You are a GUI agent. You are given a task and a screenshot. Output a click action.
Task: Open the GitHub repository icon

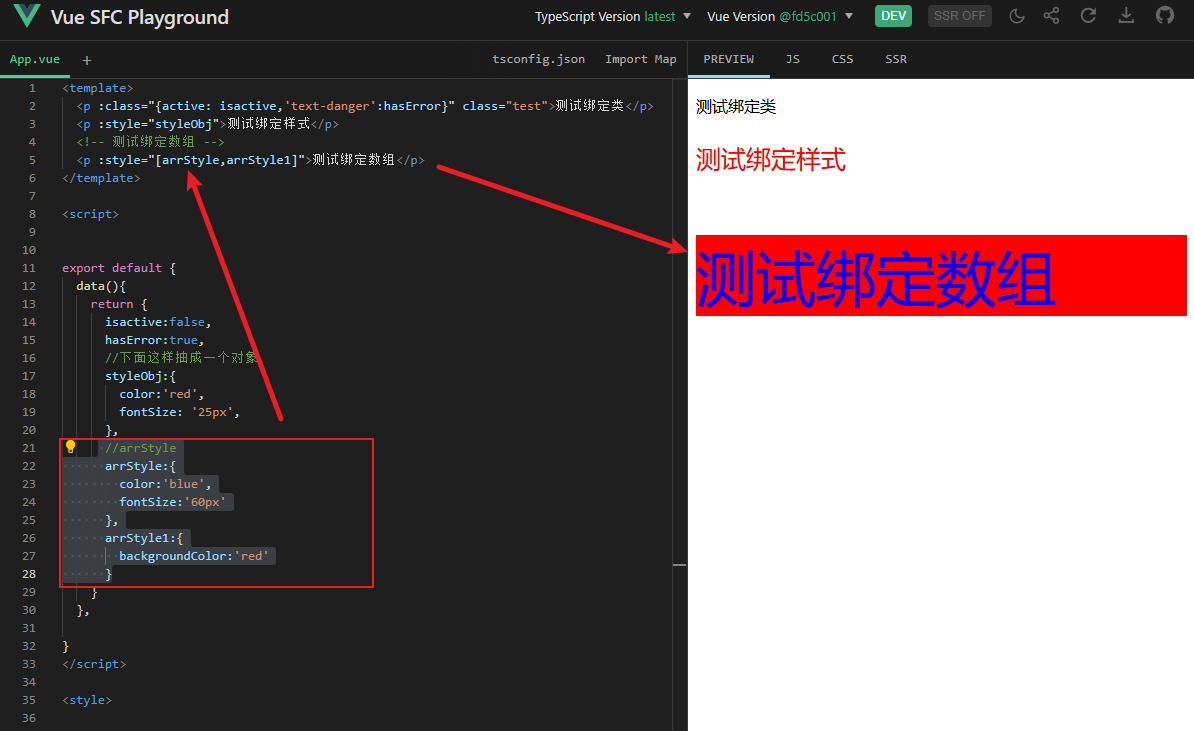pyautogui.click(x=1164, y=15)
